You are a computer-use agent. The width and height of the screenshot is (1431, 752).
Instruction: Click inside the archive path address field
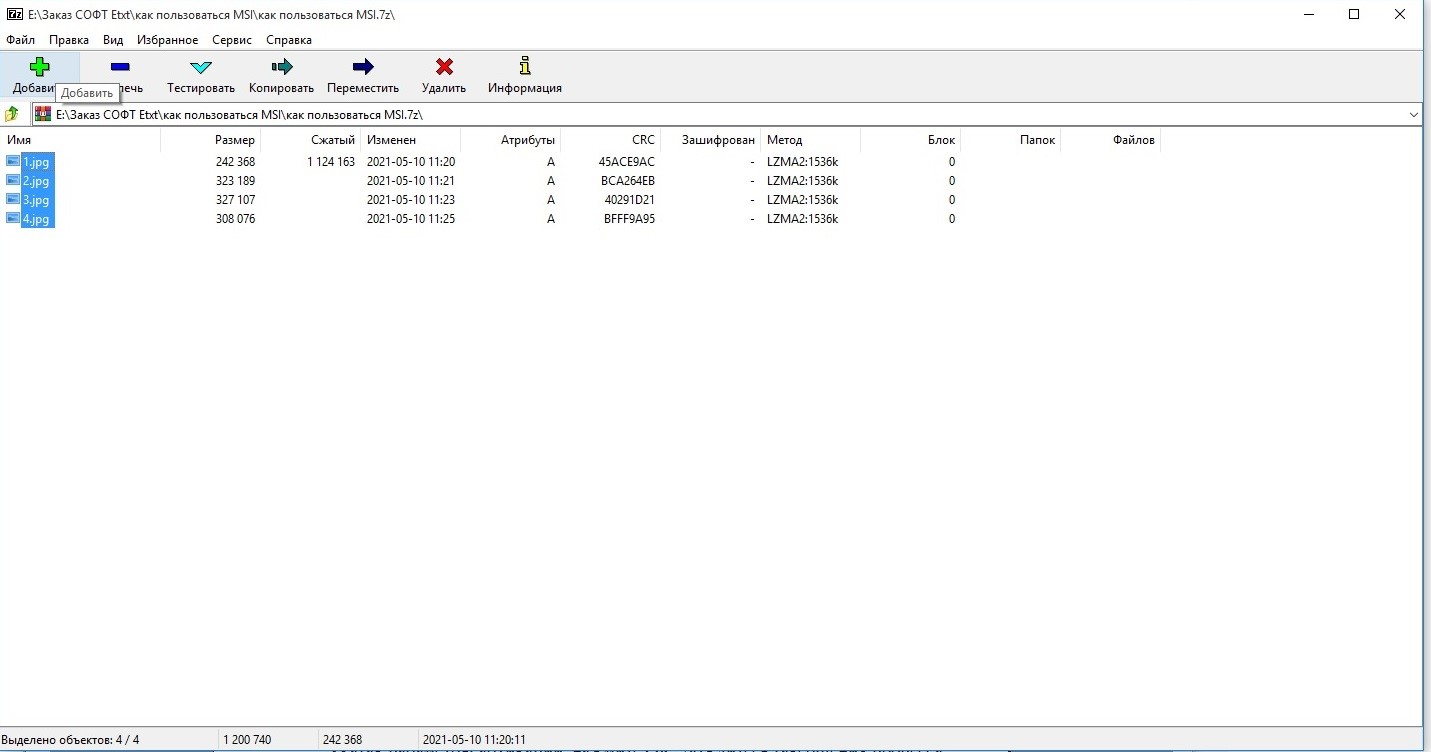700,115
